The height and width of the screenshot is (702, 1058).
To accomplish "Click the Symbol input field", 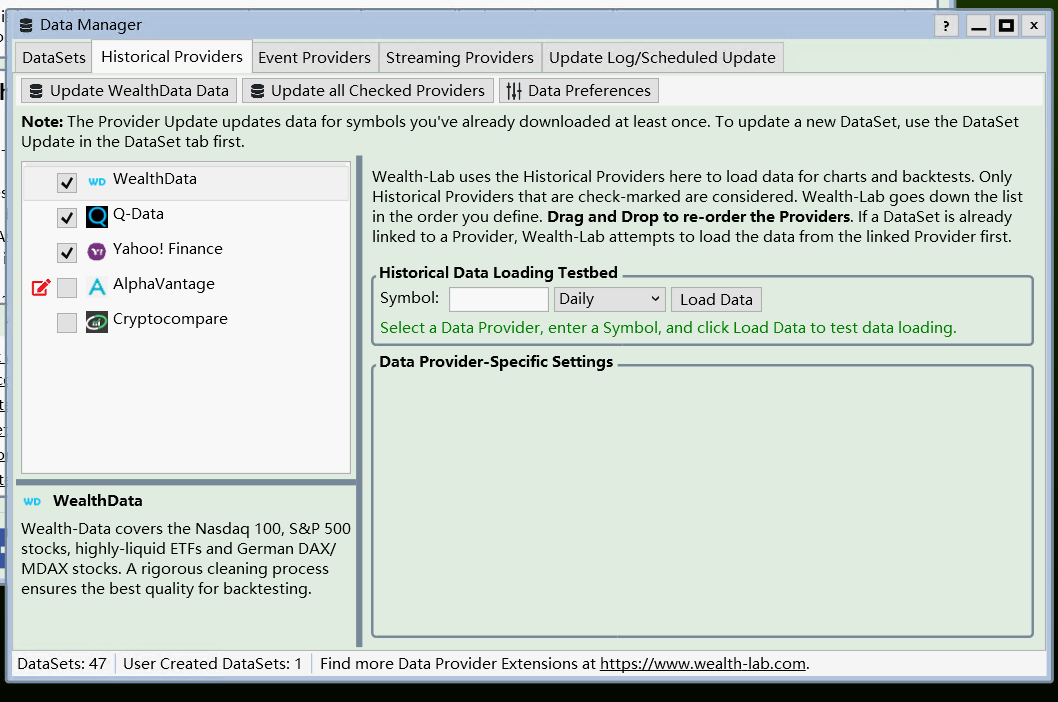I will [x=499, y=299].
